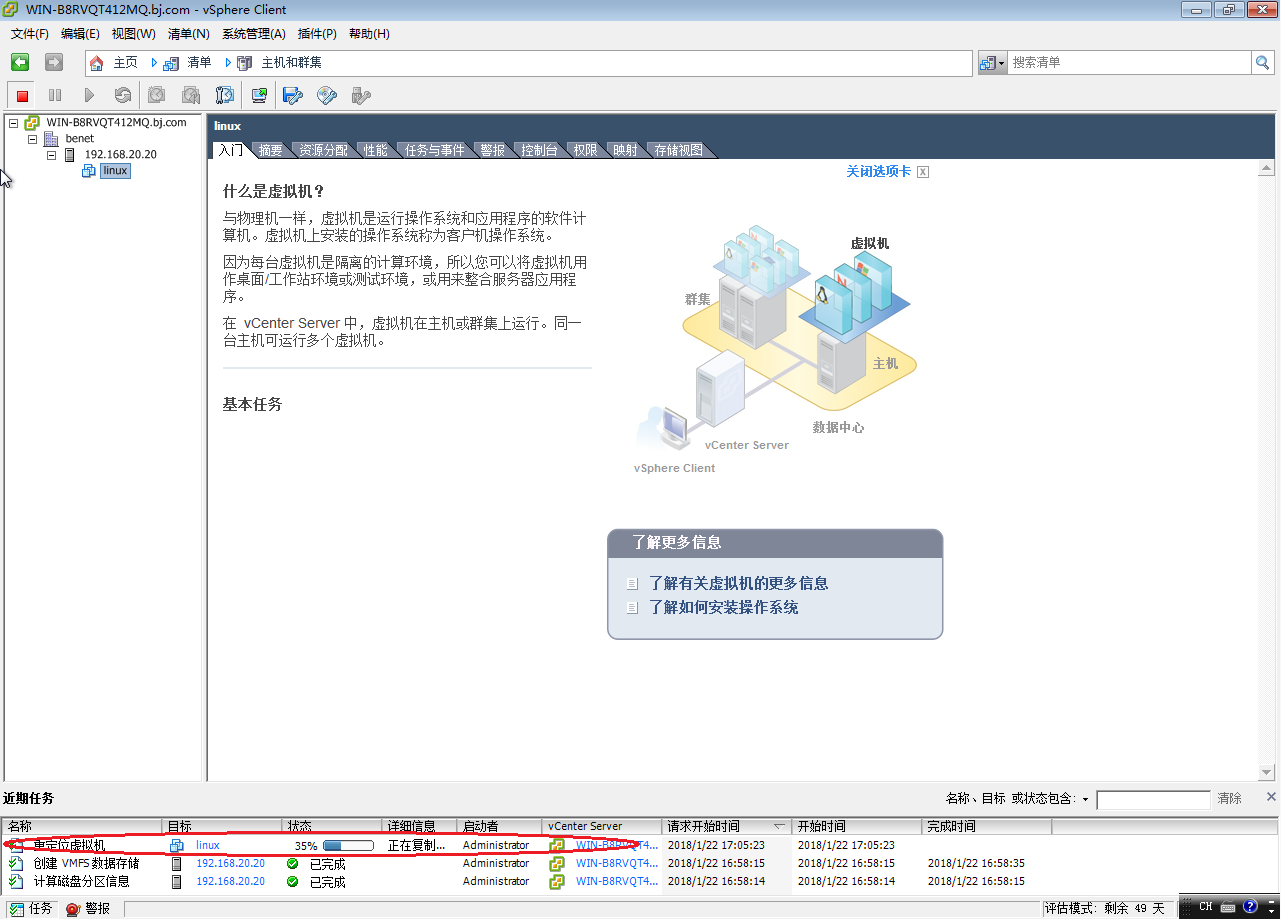Open the 清单(N) menu
Viewport: 1281px width, 919px height.
pyautogui.click(x=188, y=34)
